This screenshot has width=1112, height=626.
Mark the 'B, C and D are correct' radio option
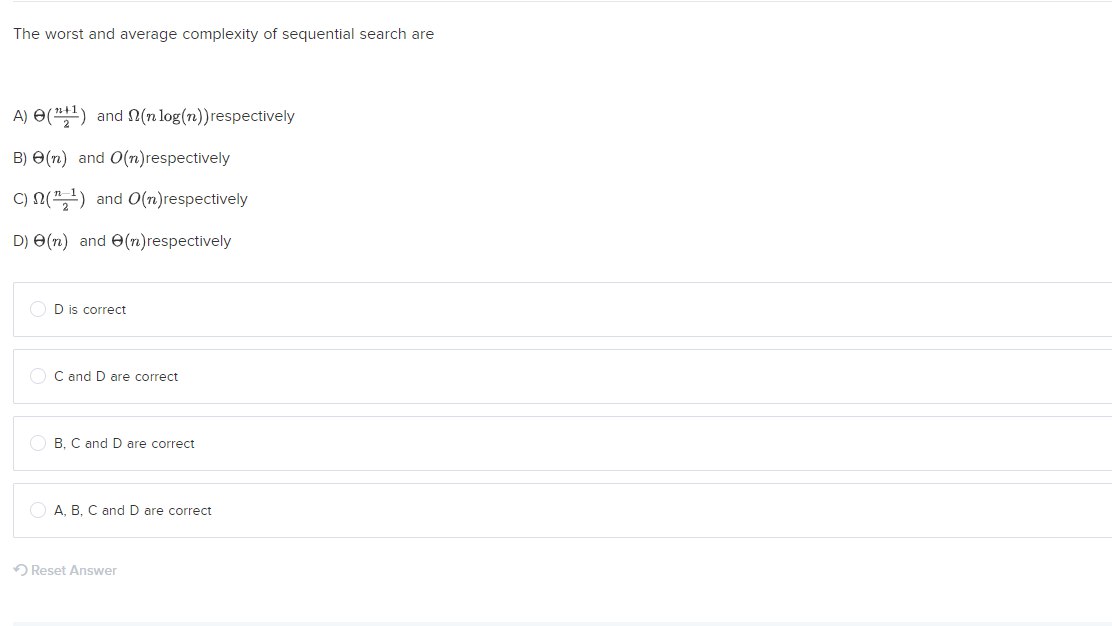38,443
